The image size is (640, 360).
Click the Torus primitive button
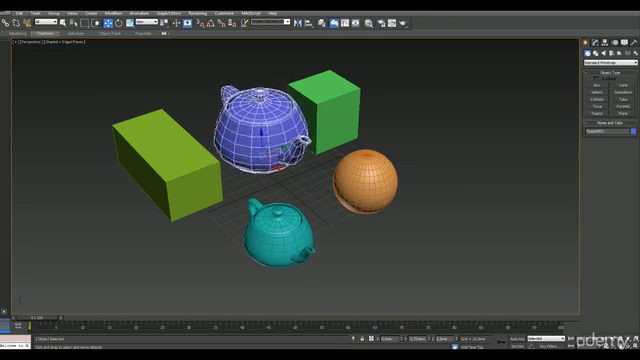[597, 106]
